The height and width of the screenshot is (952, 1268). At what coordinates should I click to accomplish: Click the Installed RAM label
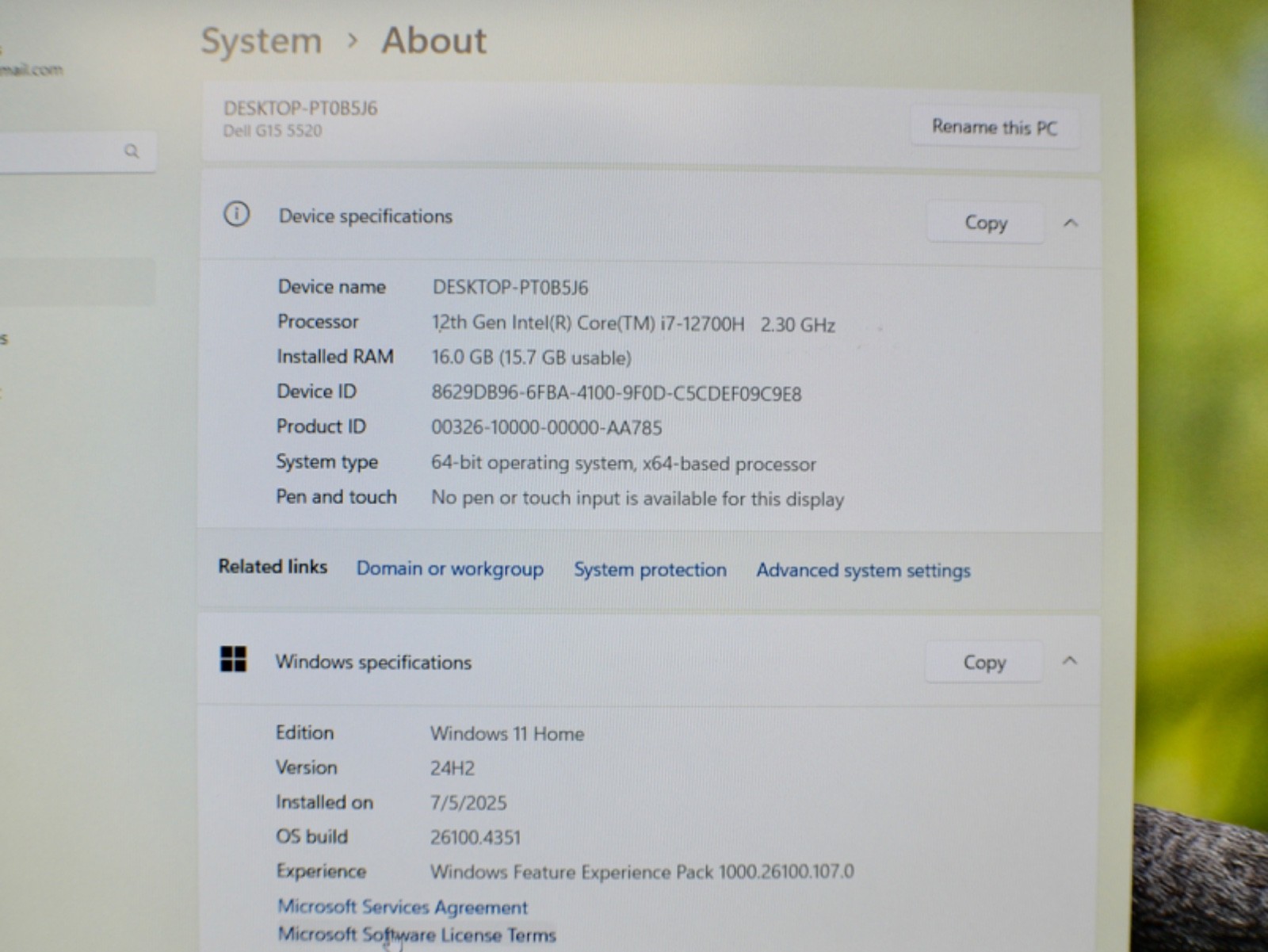(x=335, y=357)
